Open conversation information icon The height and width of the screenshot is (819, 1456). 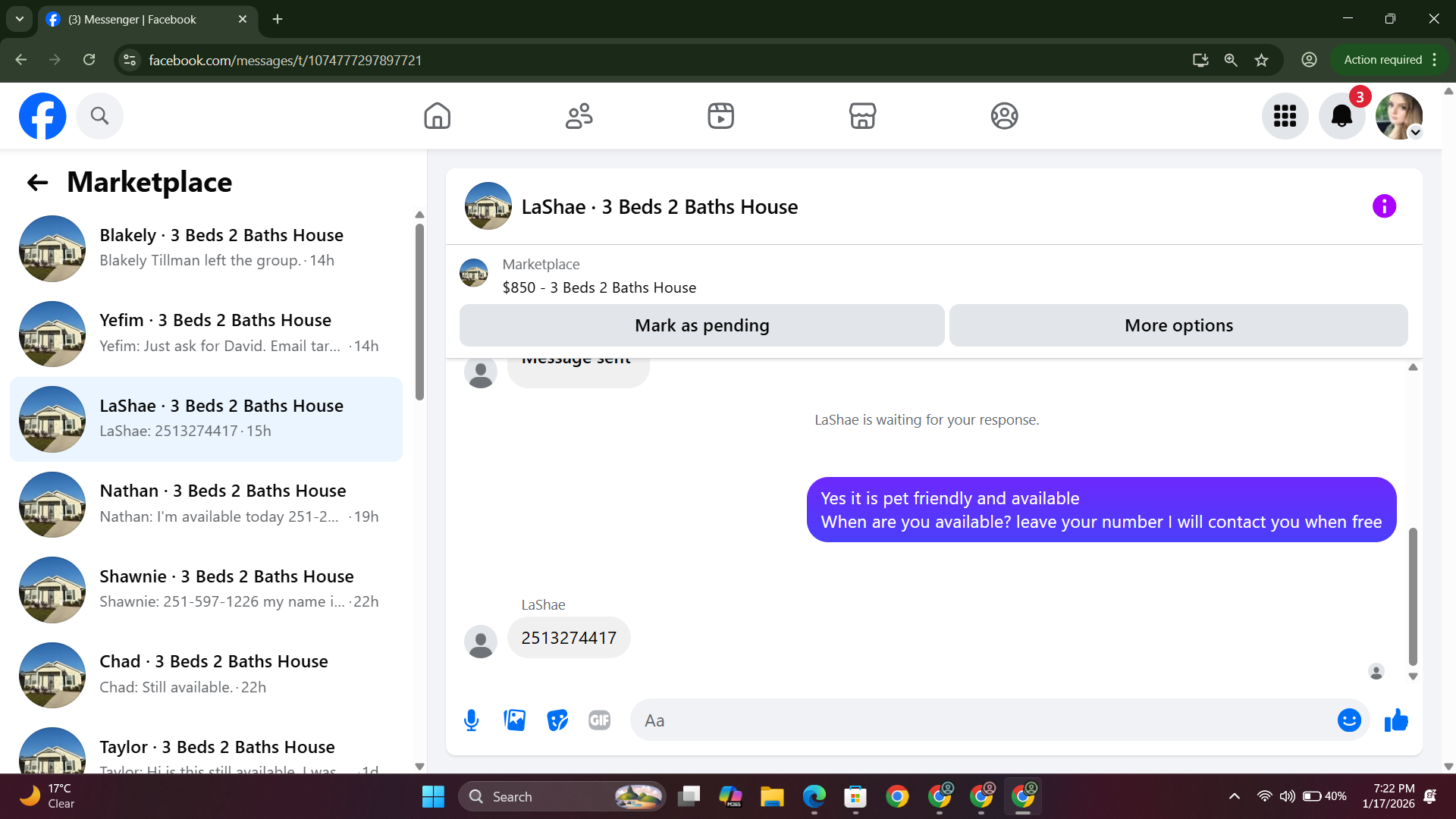point(1384,206)
